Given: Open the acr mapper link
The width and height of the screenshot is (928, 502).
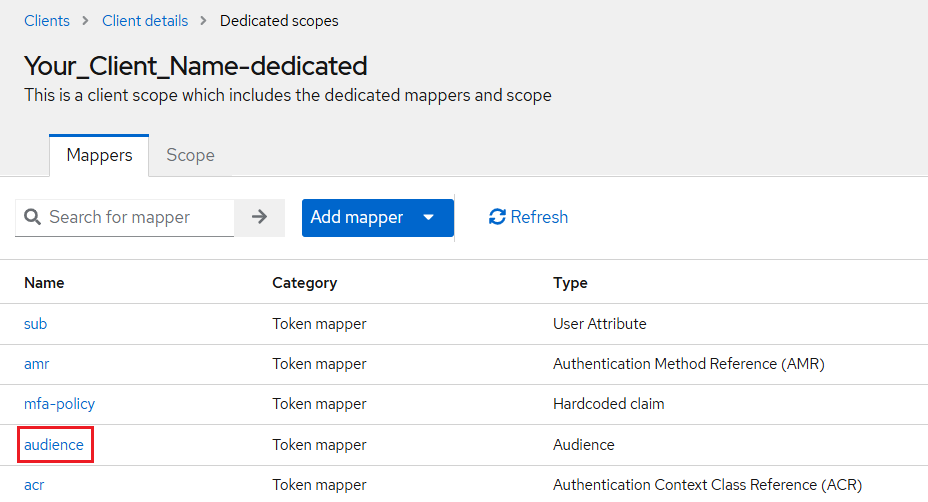Looking at the screenshot, I should tap(34, 484).
